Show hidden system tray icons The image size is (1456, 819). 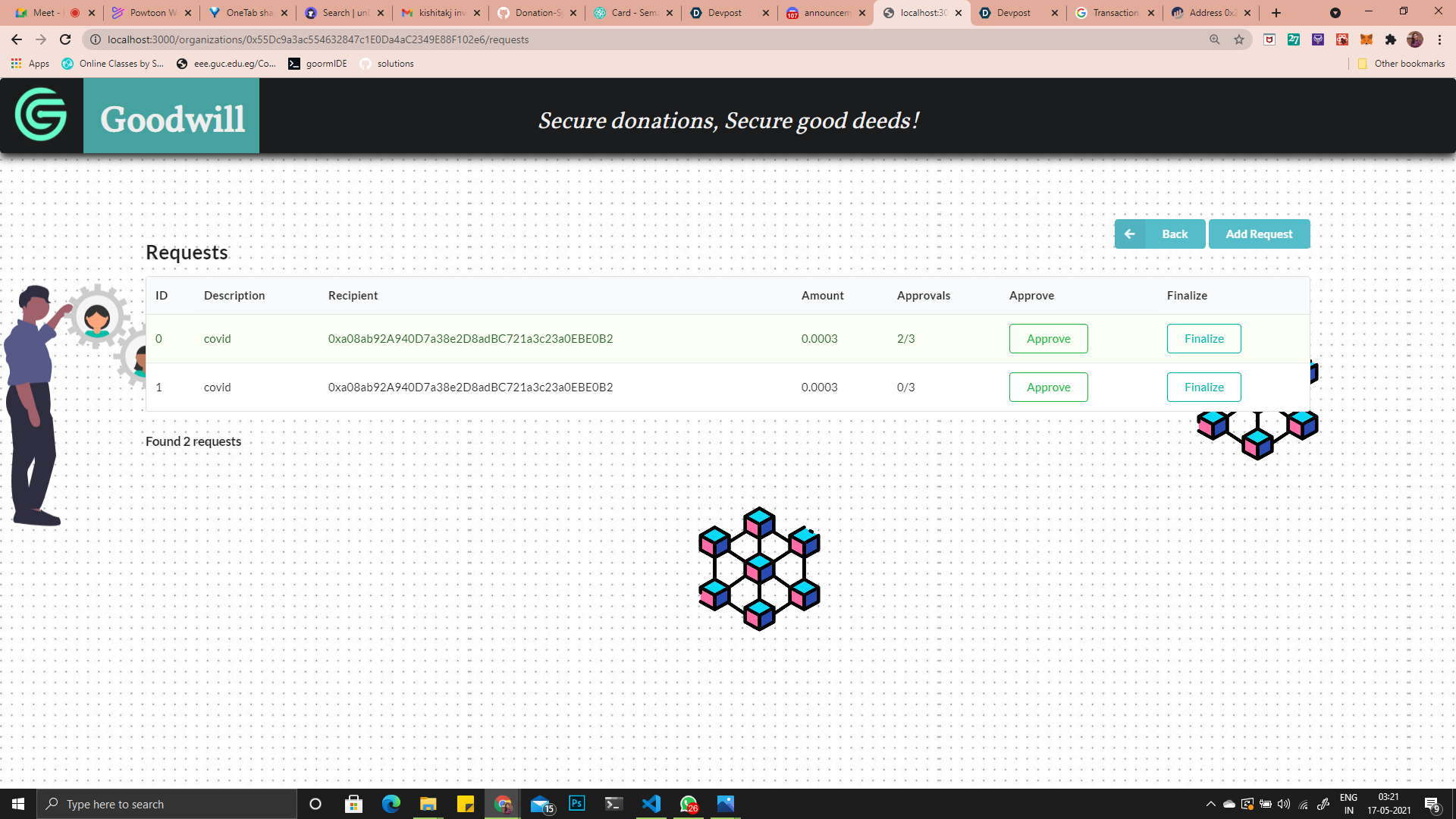point(1210,804)
